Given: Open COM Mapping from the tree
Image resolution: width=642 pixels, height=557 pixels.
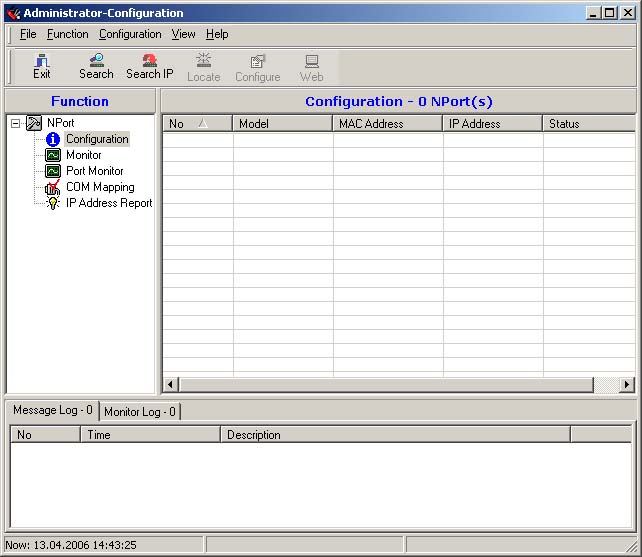Looking at the screenshot, I should (99, 187).
